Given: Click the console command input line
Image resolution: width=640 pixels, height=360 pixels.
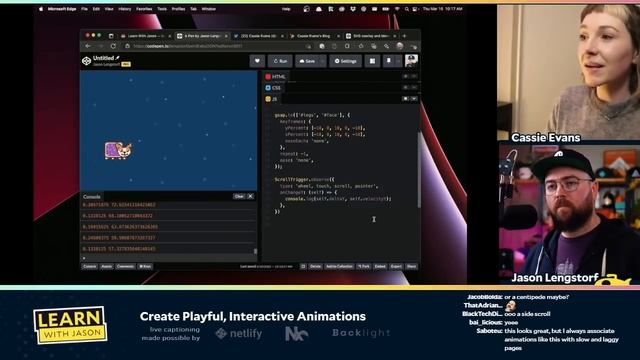Looking at the screenshot, I should (x=168, y=258).
